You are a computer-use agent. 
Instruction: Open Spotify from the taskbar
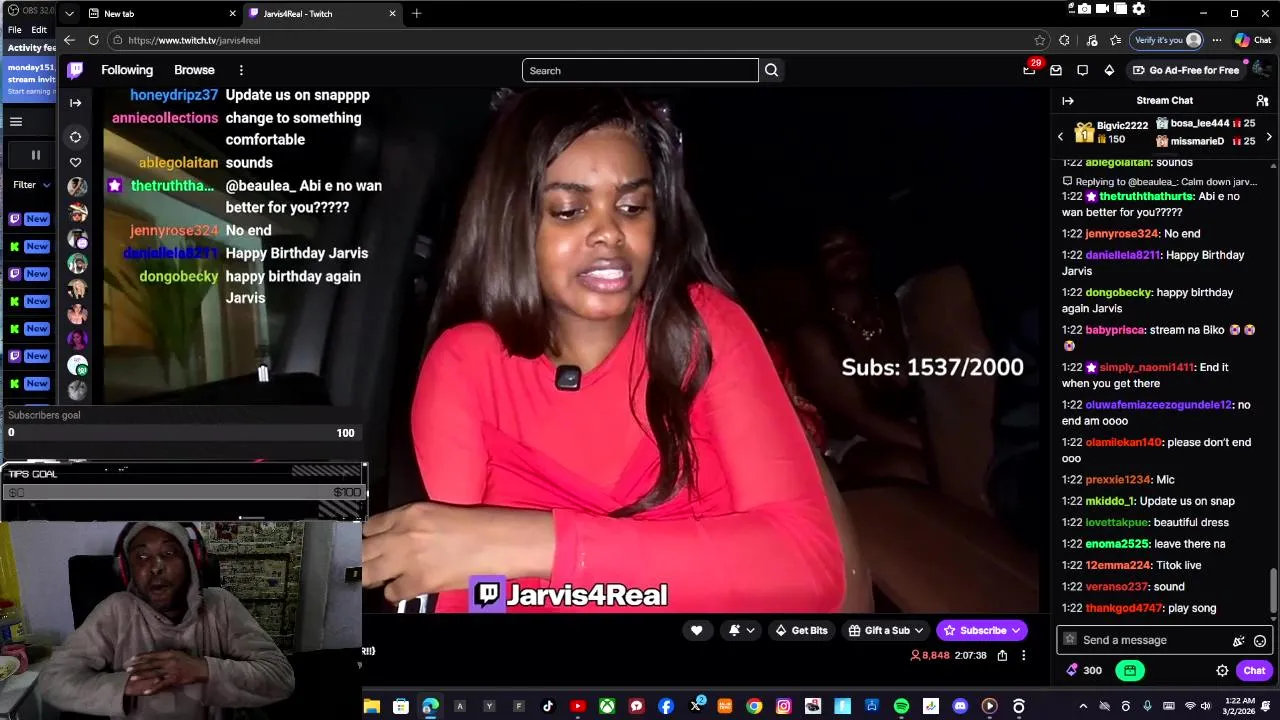[x=901, y=706]
